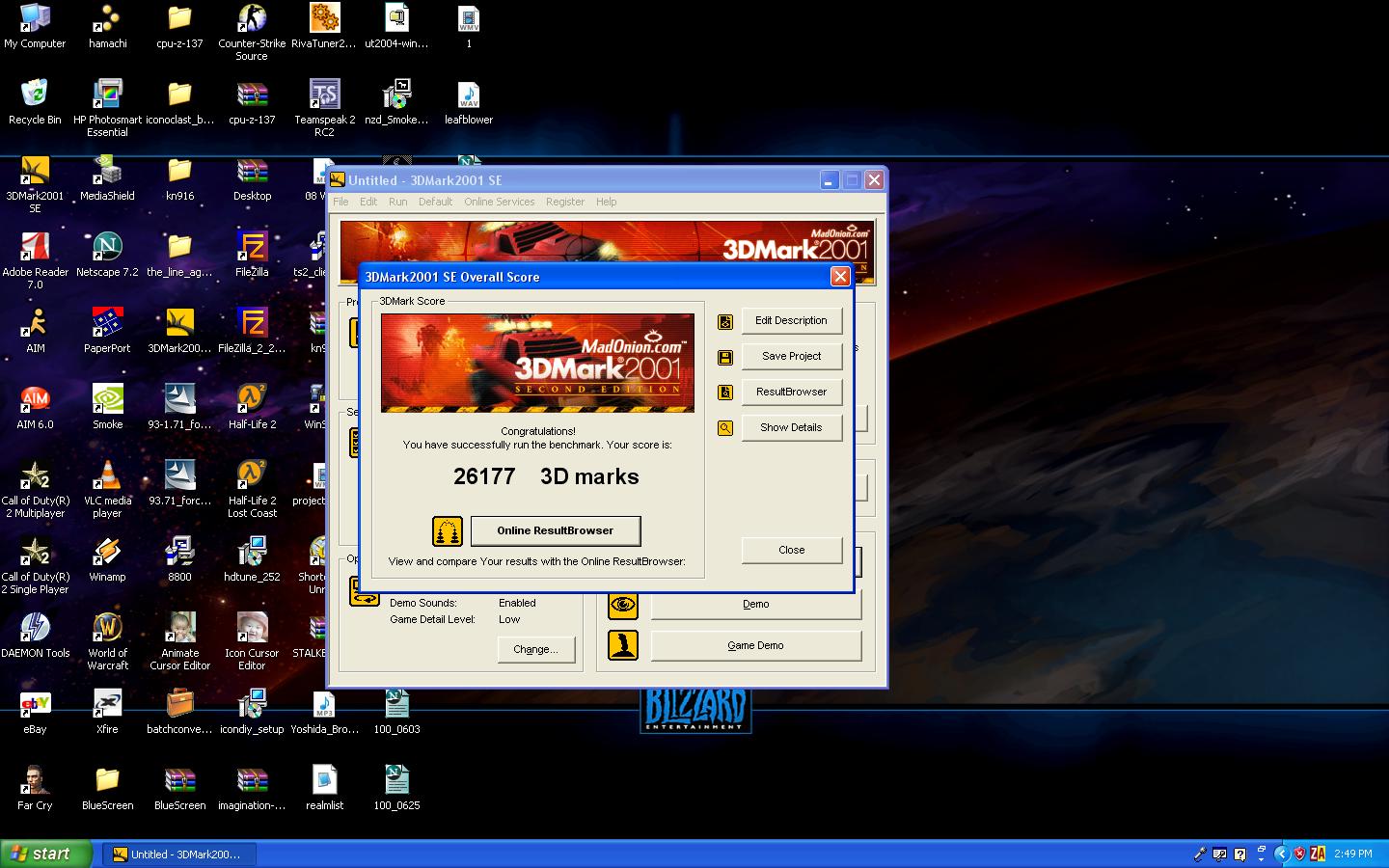Close score dialog with title bar X
The image size is (1389, 868).
point(840,277)
